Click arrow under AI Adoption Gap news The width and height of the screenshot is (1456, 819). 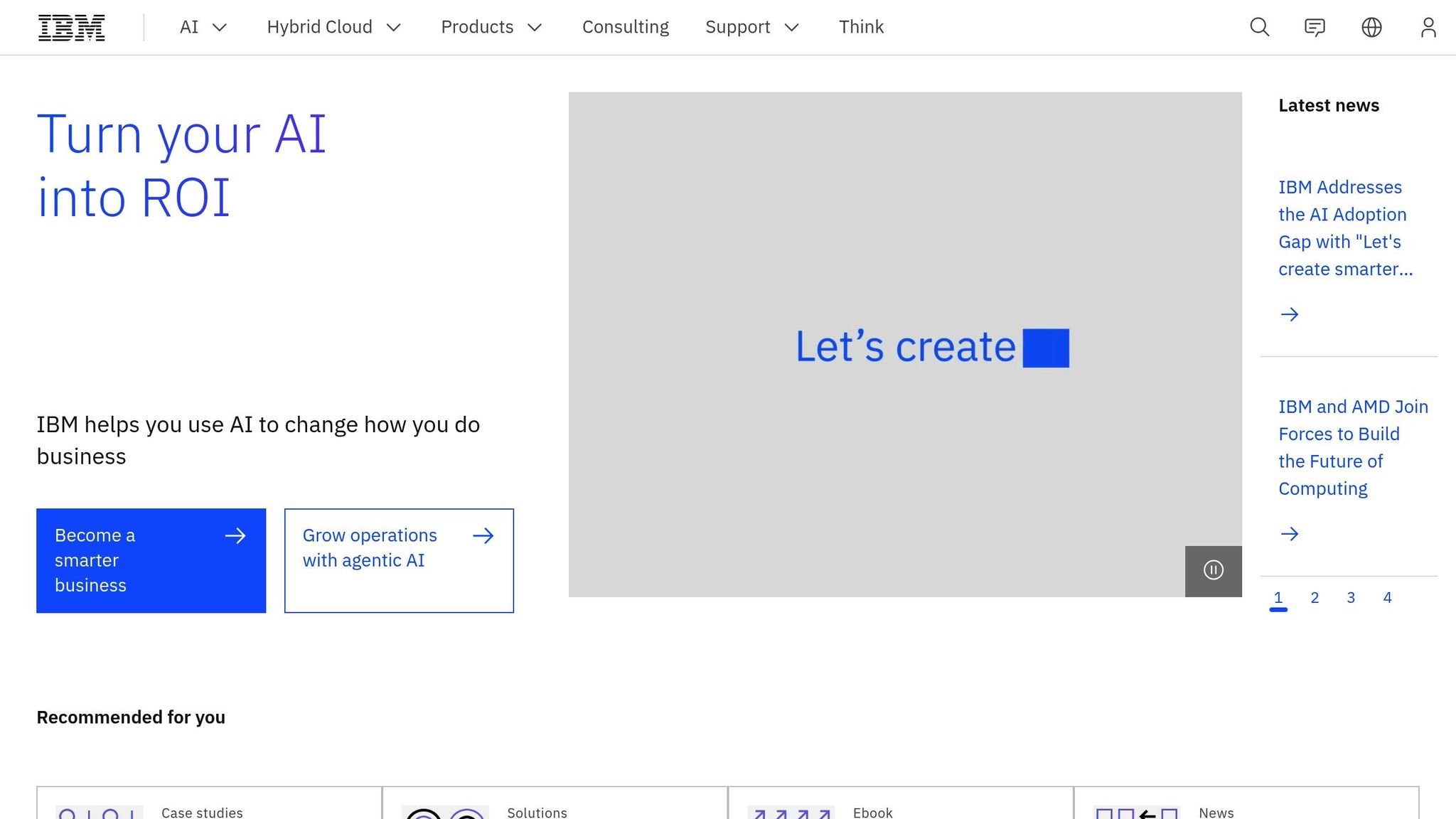pyautogui.click(x=1289, y=314)
